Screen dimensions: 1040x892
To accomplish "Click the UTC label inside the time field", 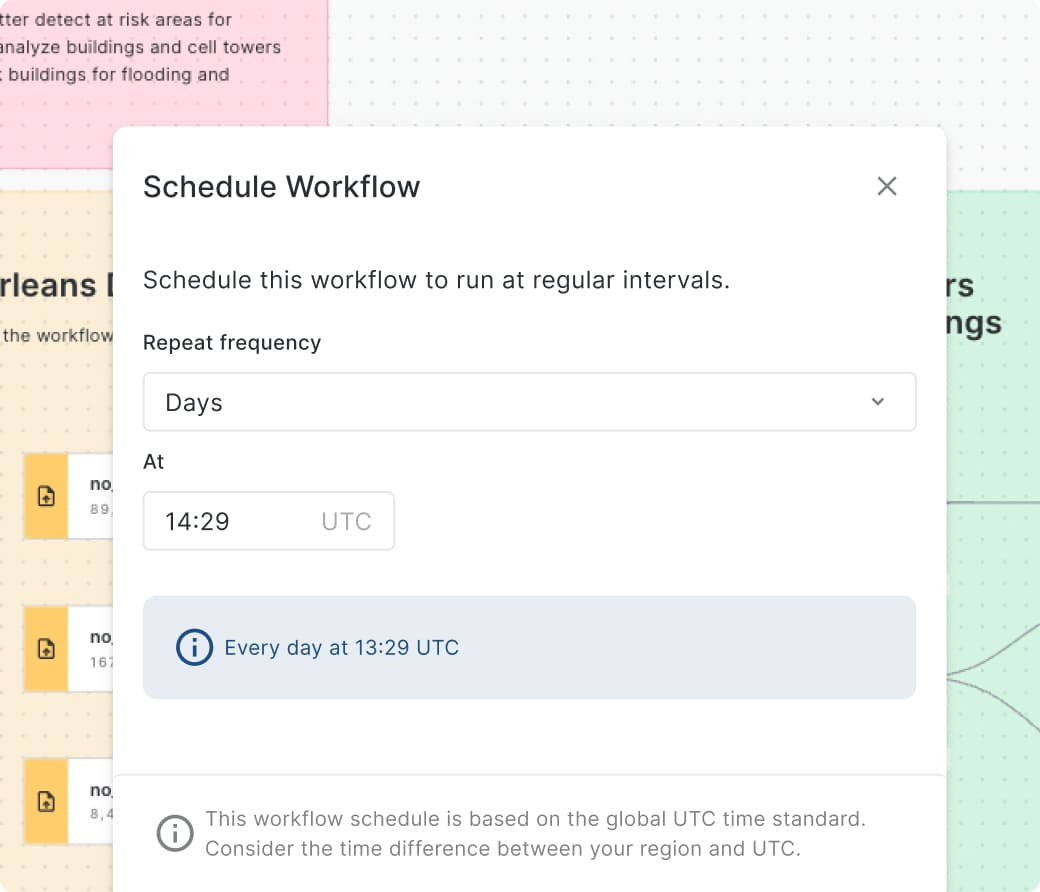I will pyautogui.click(x=346, y=521).
